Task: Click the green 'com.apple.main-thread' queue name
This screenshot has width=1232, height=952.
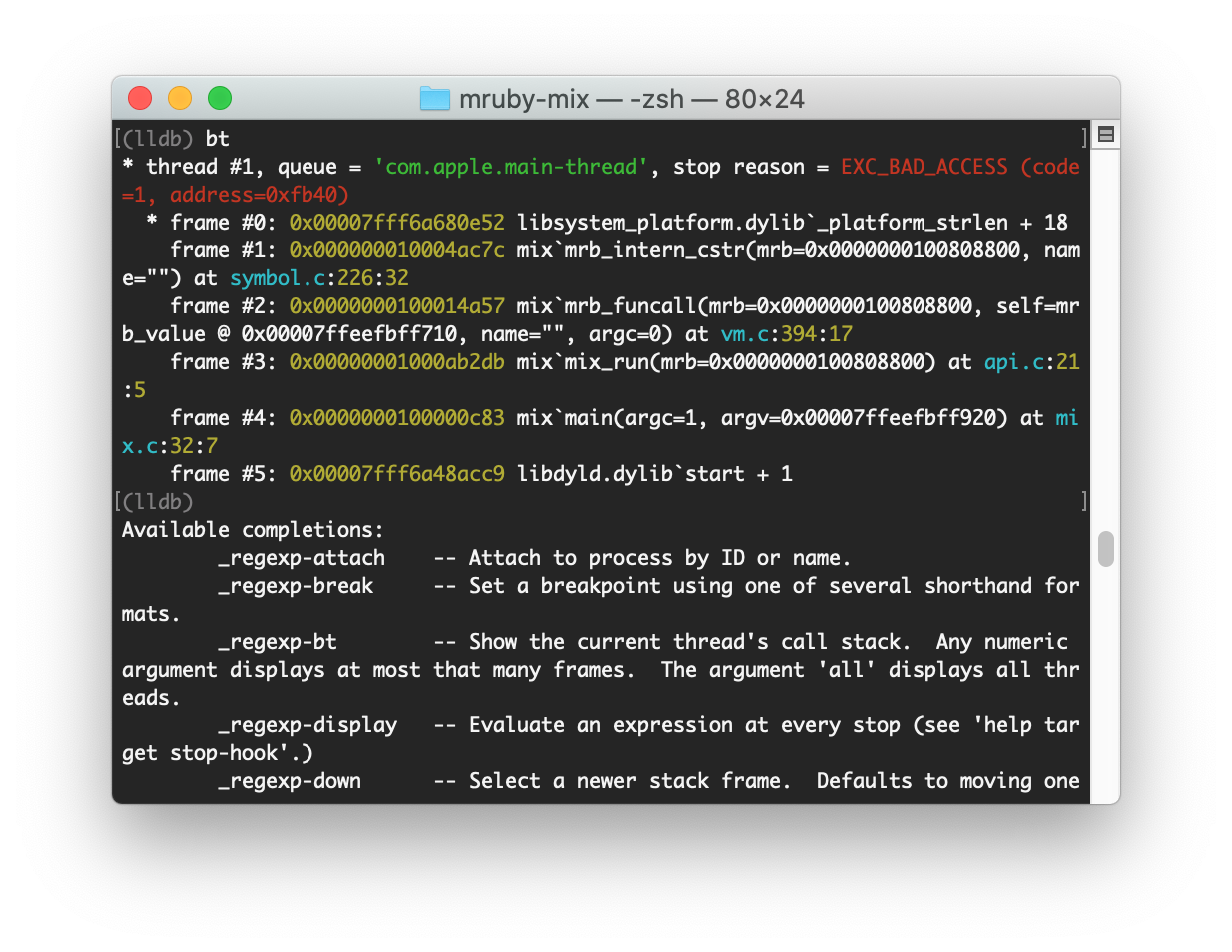Action: [x=510, y=167]
